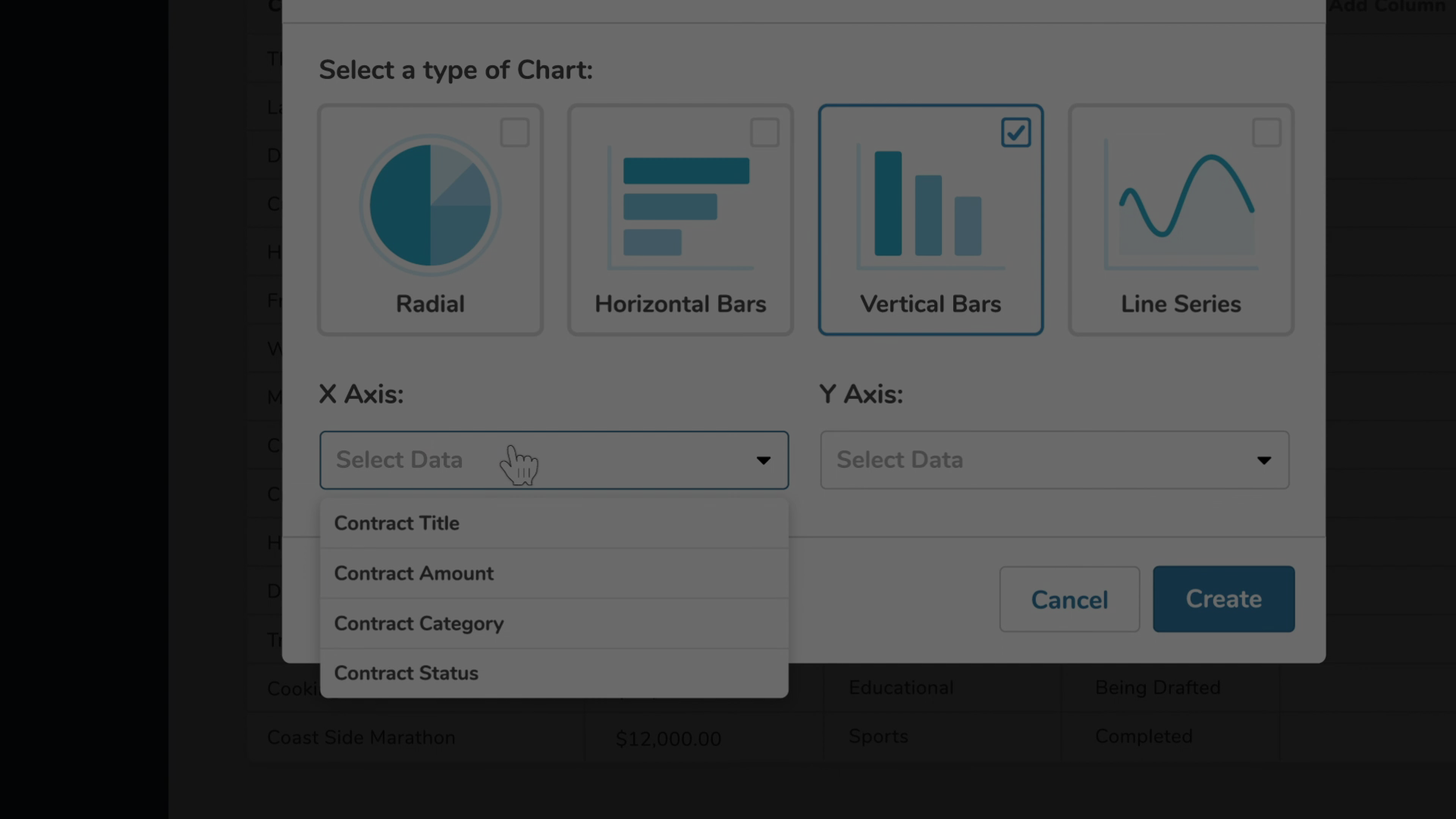This screenshot has height=819, width=1456.
Task: Select the Radial pie chart icon
Action: (430, 206)
